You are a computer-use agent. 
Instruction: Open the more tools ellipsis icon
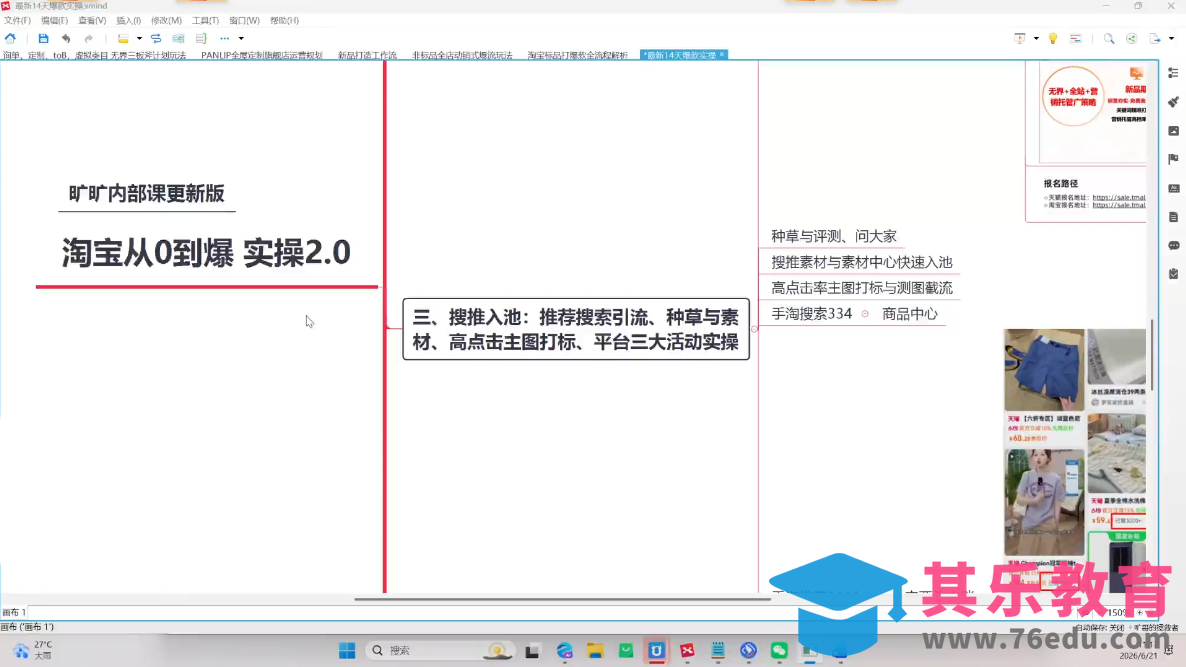pyautogui.click(x=225, y=38)
